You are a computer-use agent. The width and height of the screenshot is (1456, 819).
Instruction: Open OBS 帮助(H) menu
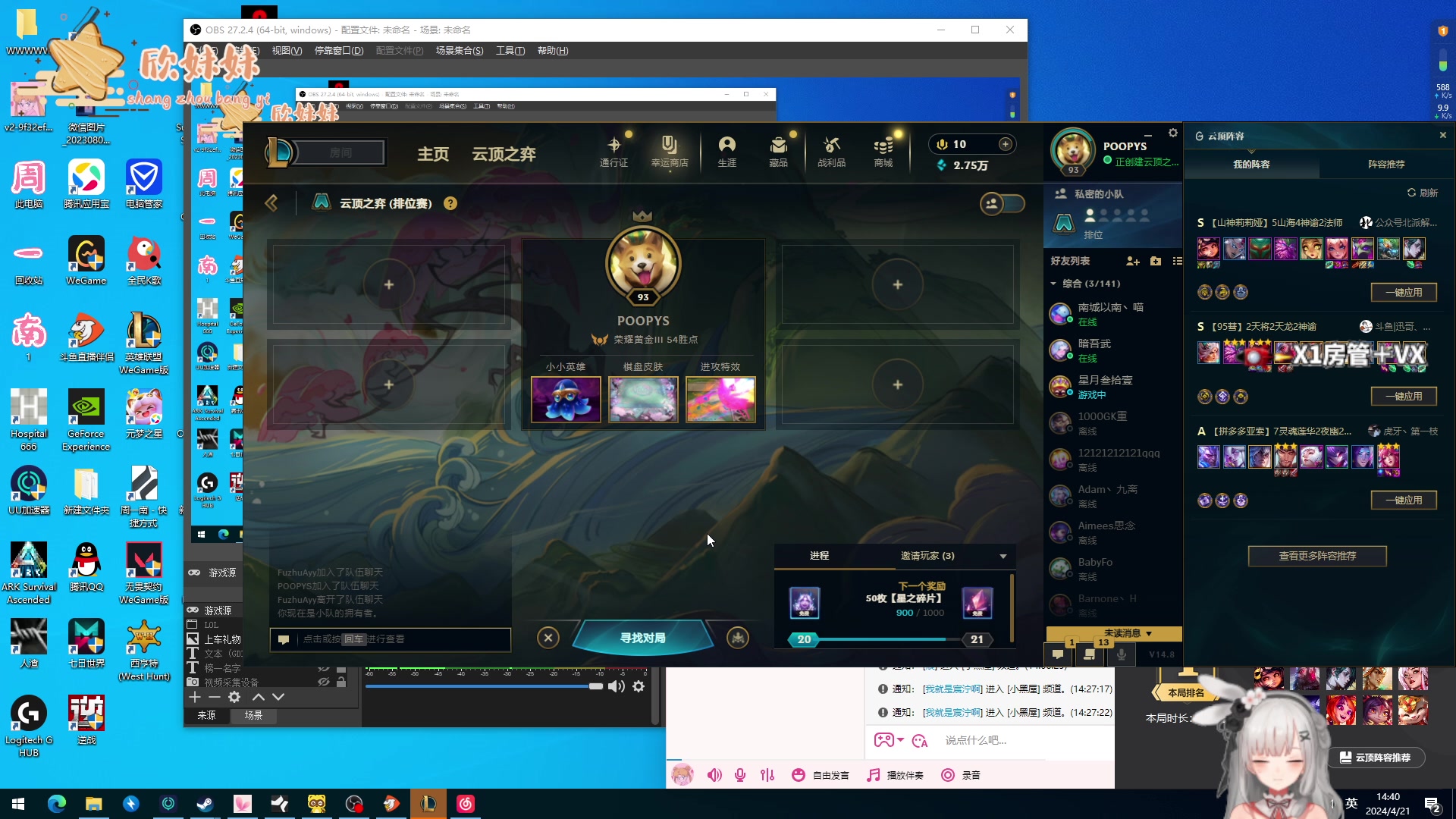click(553, 51)
